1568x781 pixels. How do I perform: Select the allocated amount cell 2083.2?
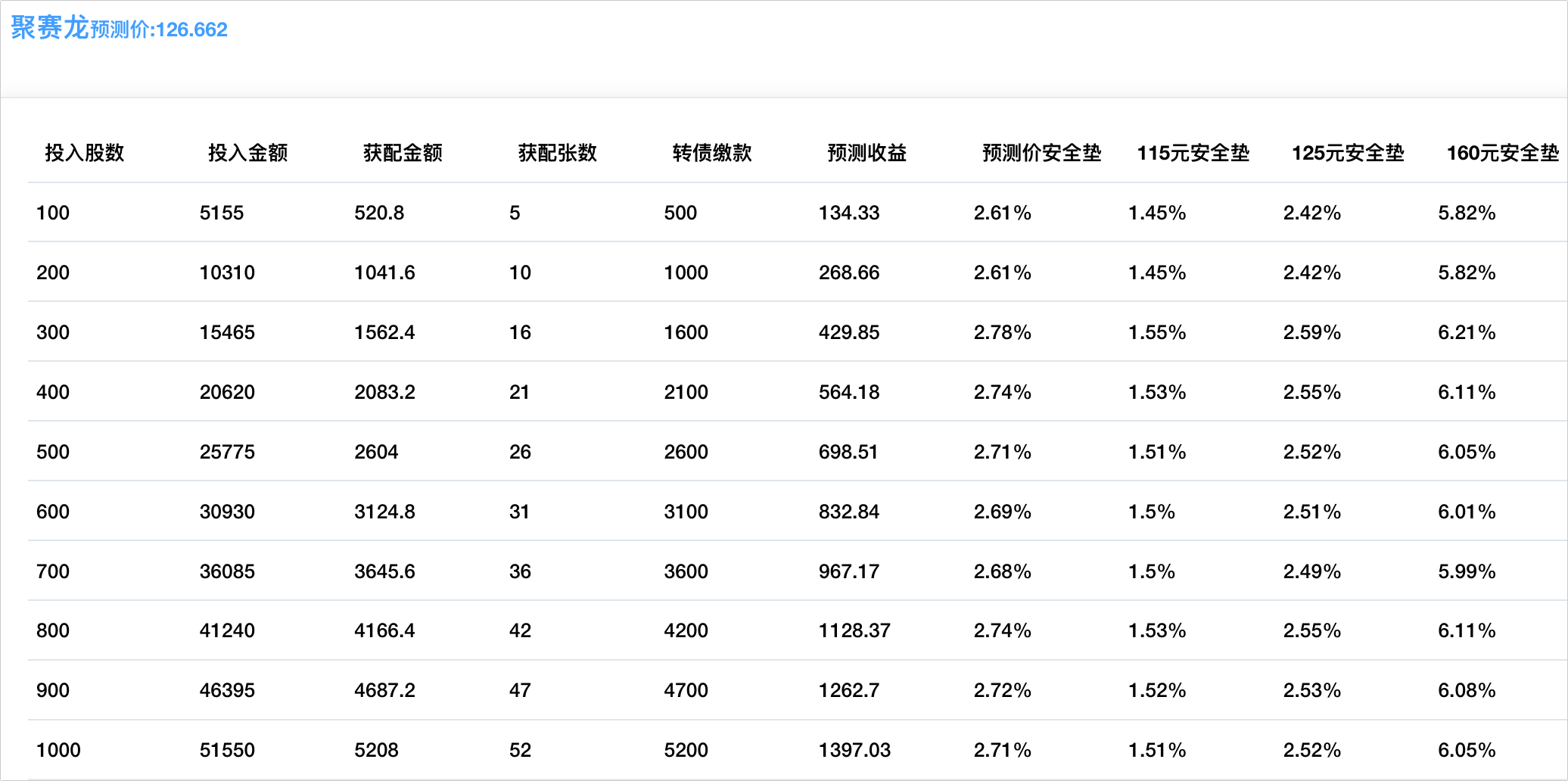(384, 392)
